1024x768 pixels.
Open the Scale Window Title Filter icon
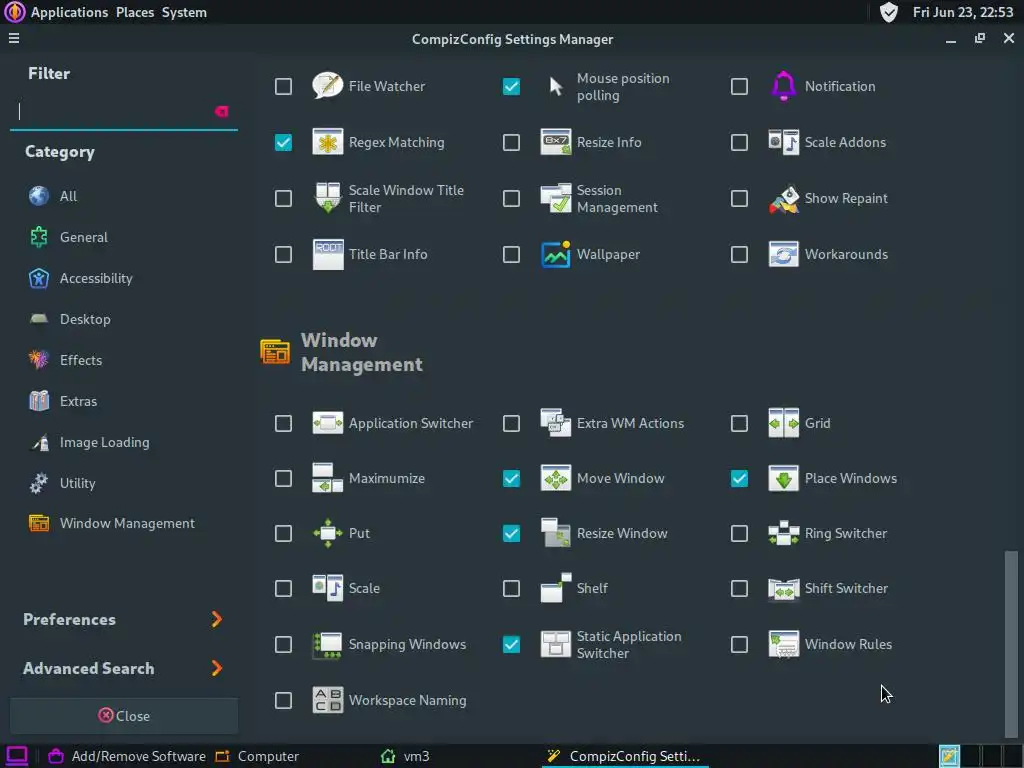click(327, 199)
